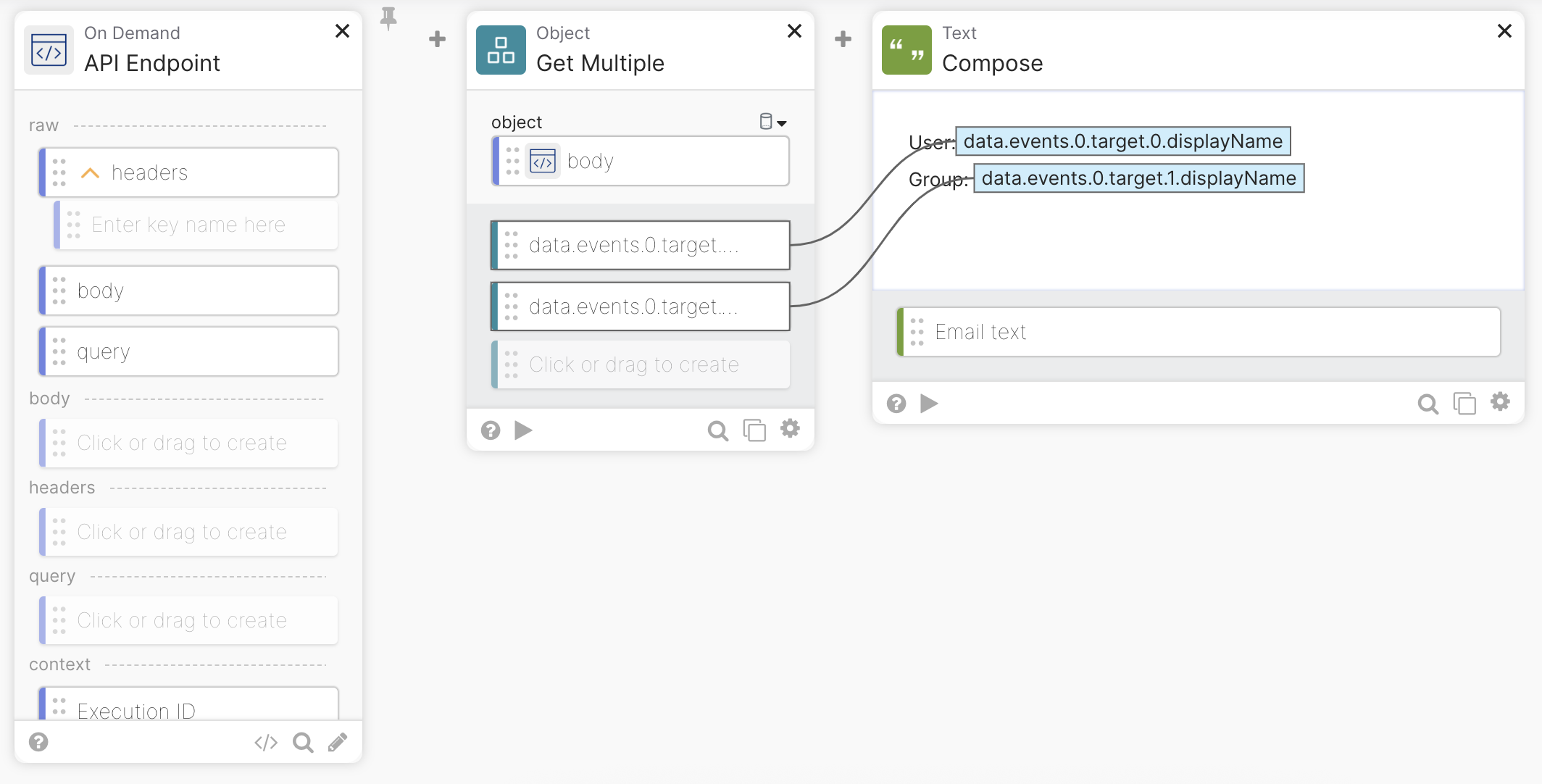Image resolution: width=1542 pixels, height=784 pixels.
Task: Click the 'Enter key name here' field
Action: 196,225
